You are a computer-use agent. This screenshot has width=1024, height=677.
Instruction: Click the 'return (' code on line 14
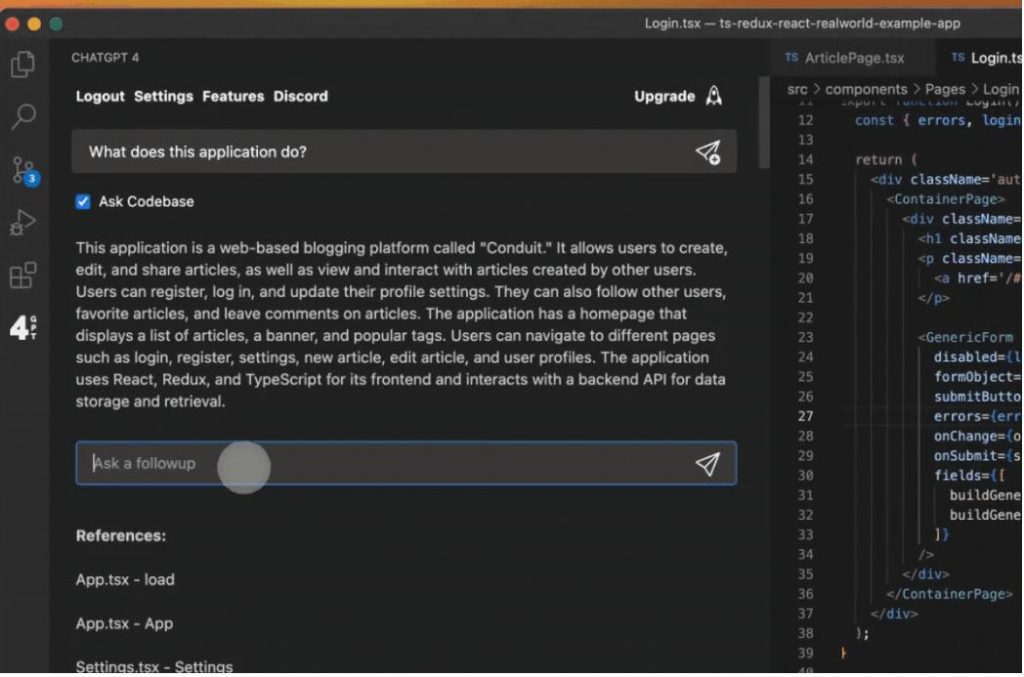point(886,160)
